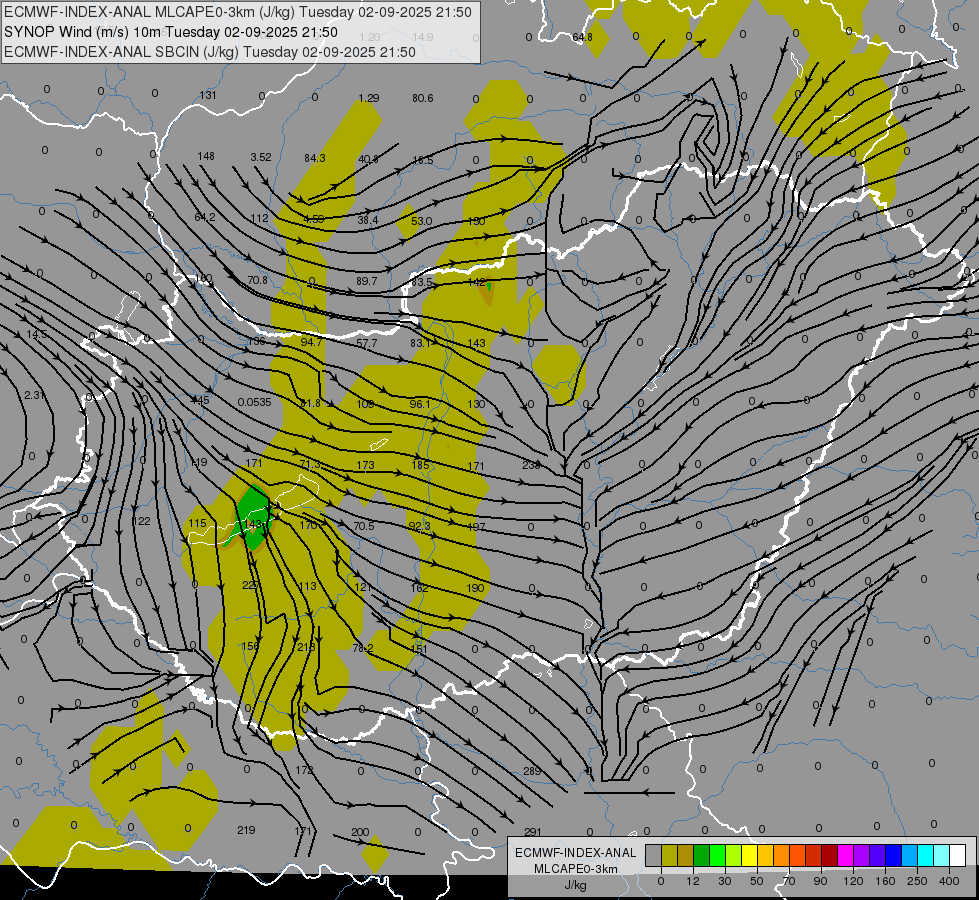Click the cyan legend swatch

(x=926, y=856)
